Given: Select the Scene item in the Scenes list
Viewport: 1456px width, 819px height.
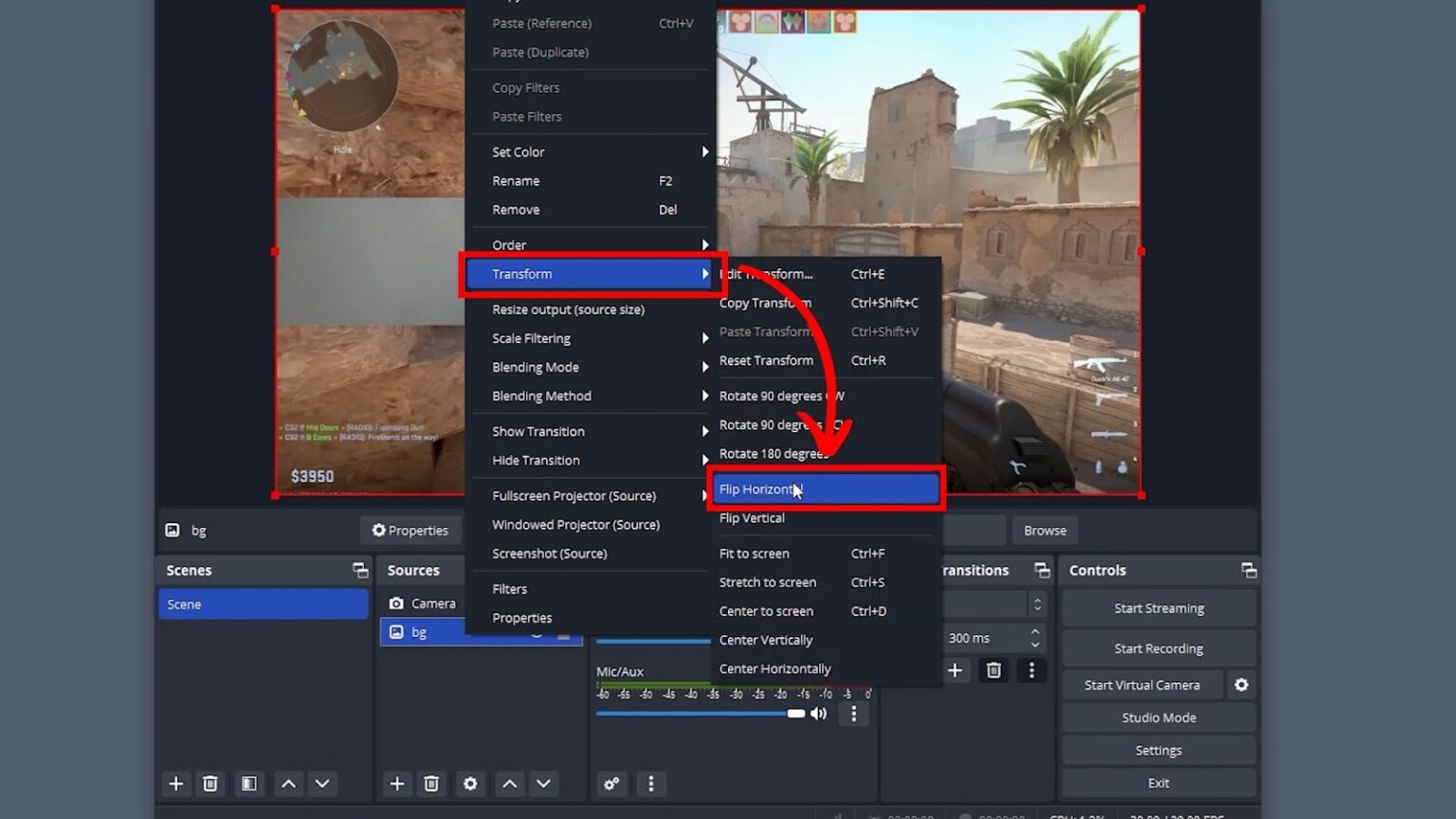Looking at the screenshot, I should (263, 604).
